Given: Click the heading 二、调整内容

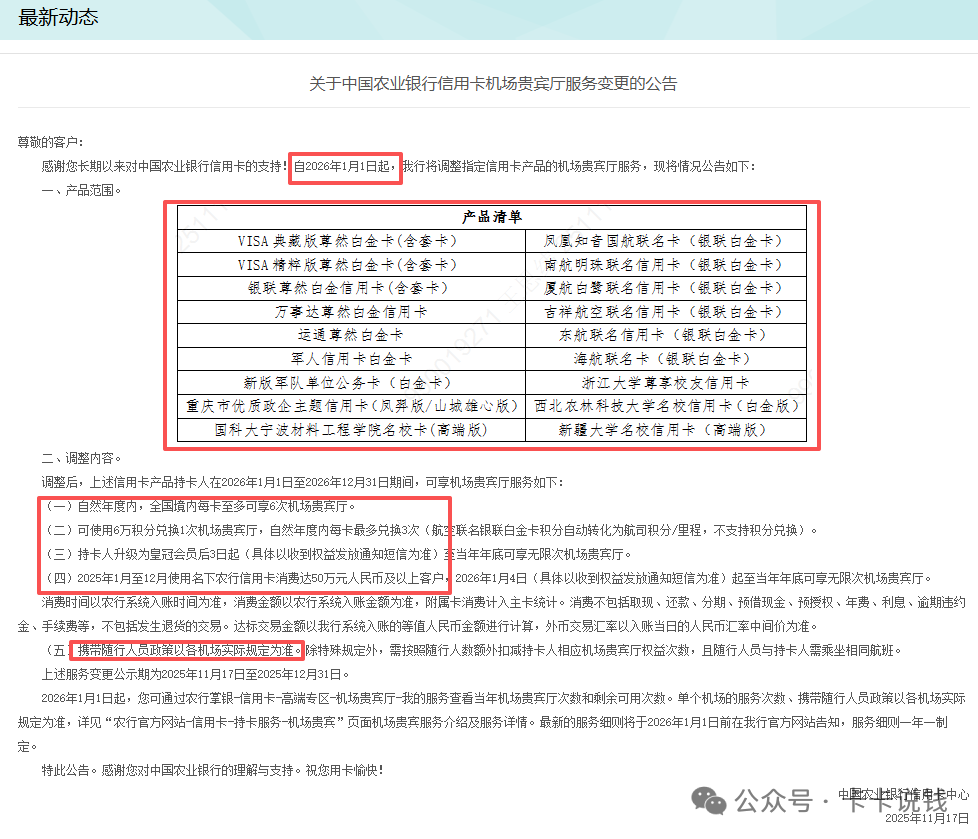Looking at the screenshot, I should [81, 458].
